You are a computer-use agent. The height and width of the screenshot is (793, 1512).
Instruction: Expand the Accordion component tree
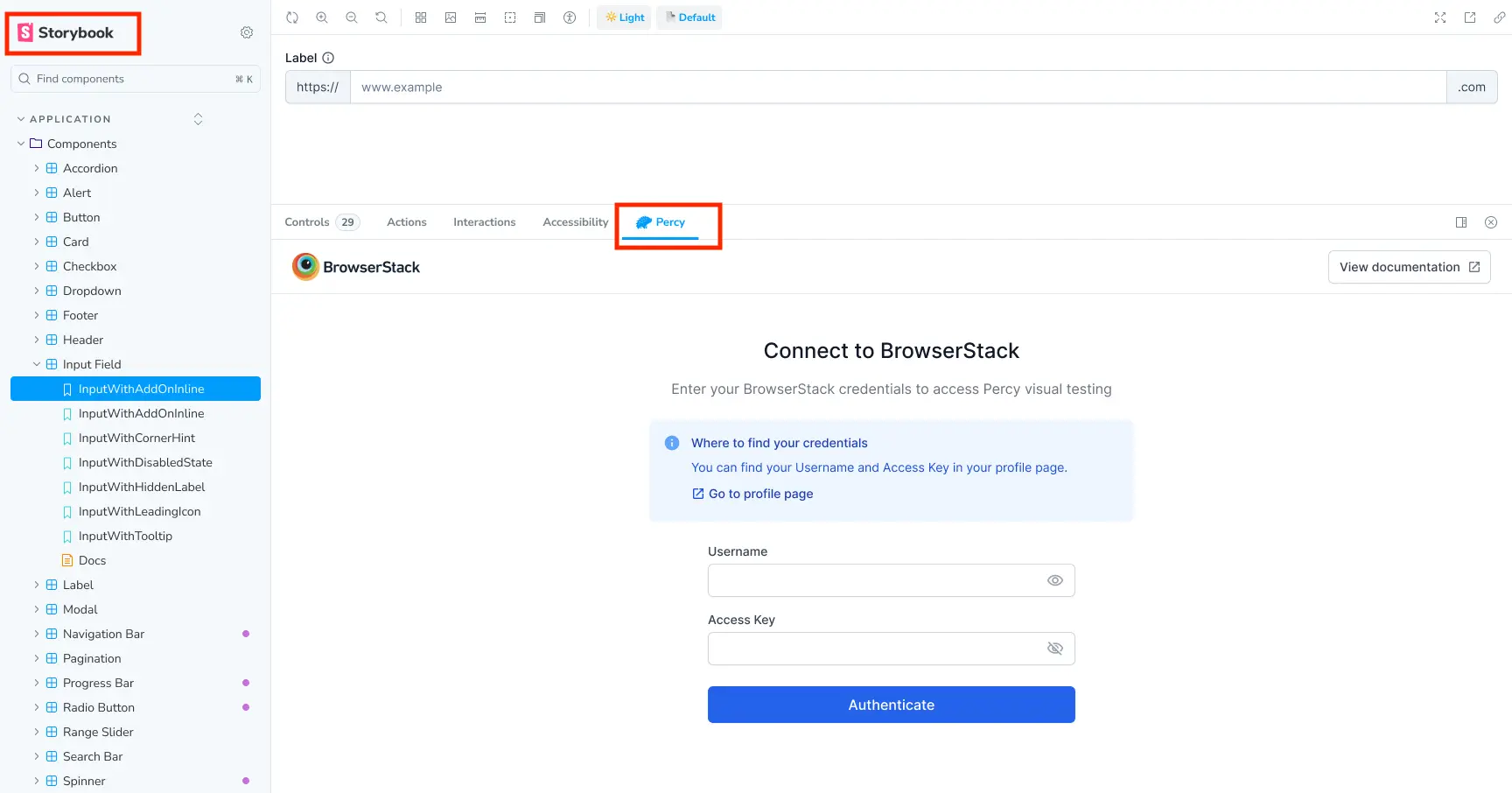(37, 168)
